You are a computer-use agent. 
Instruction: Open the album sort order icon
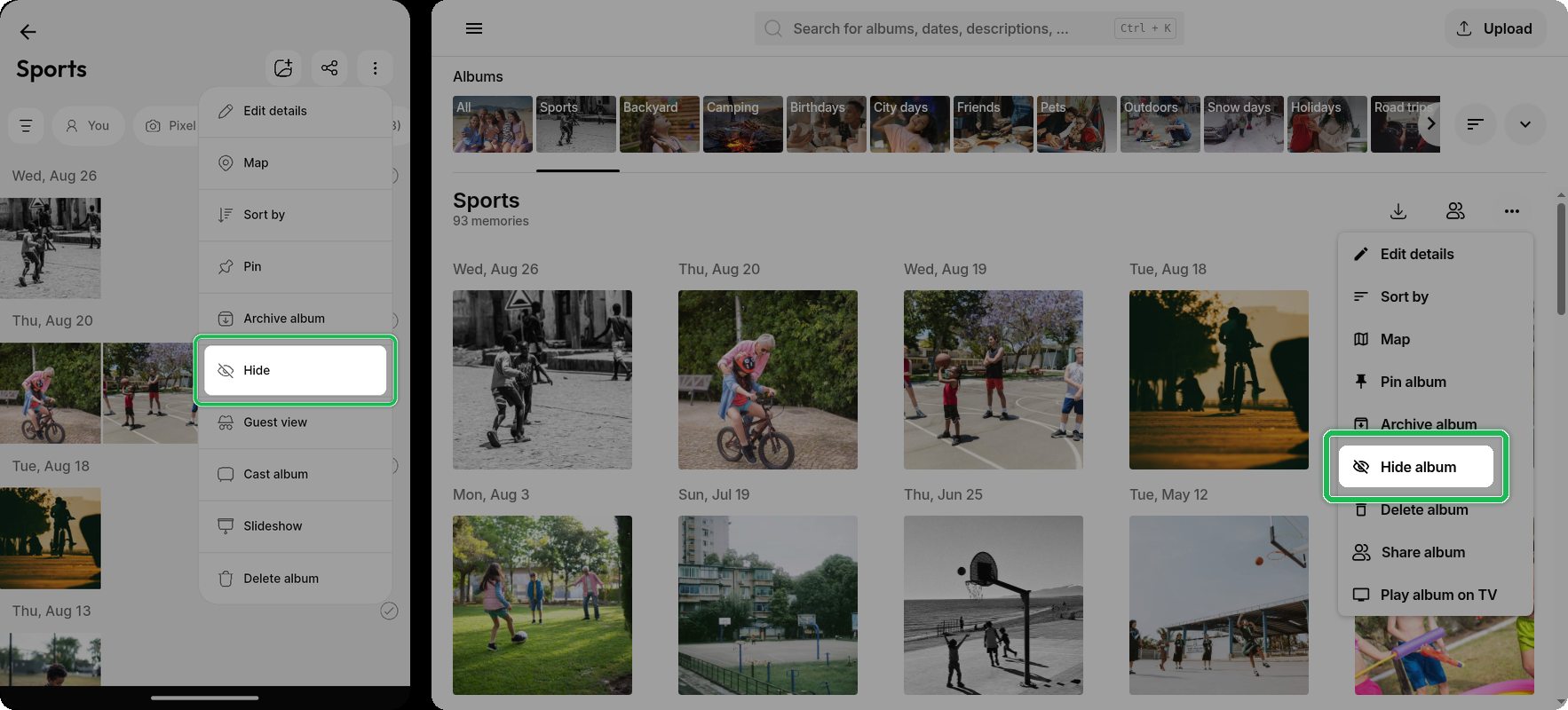point(1476,124)
